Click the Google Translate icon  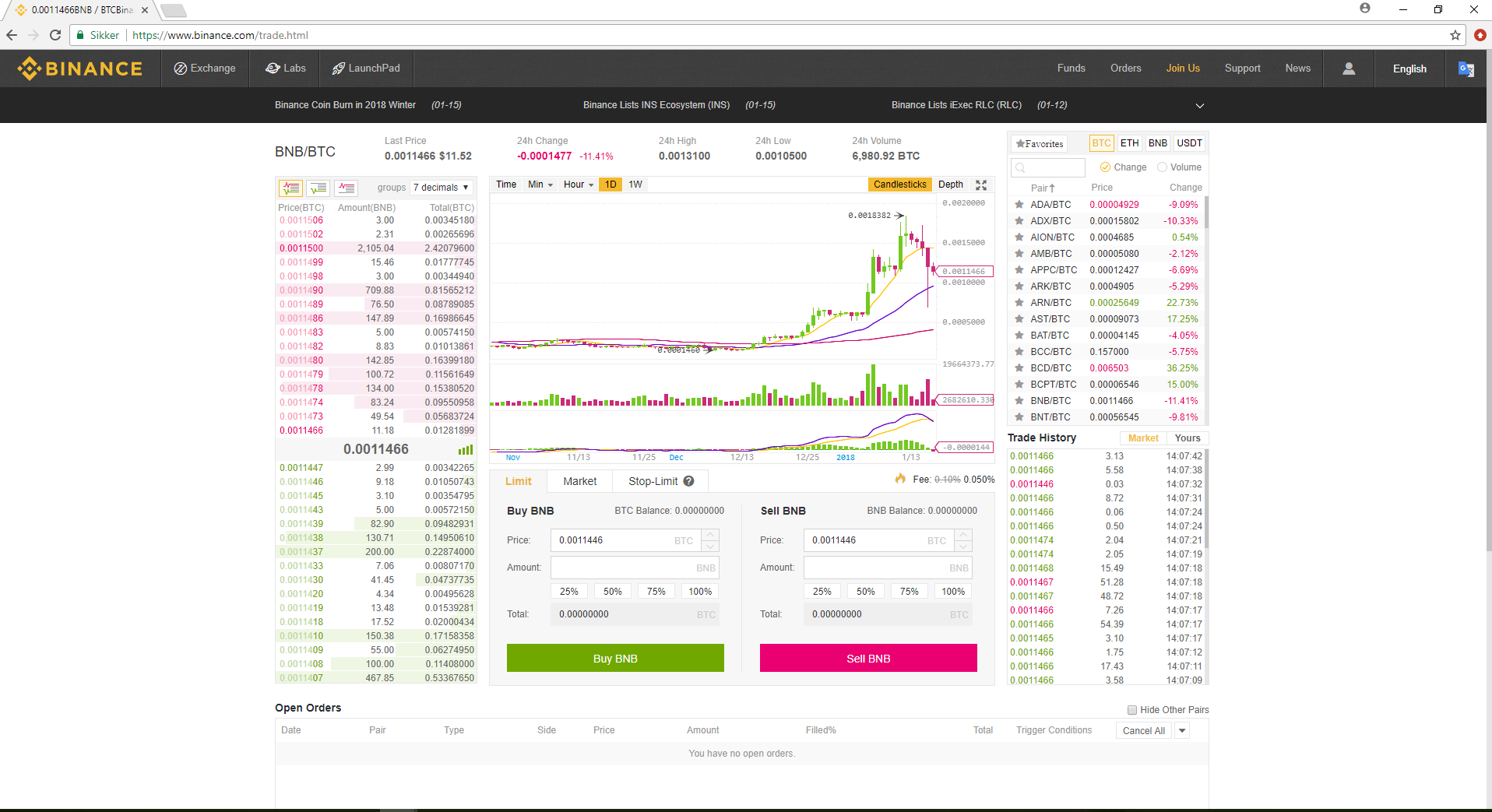click(x=1466, y=69)
